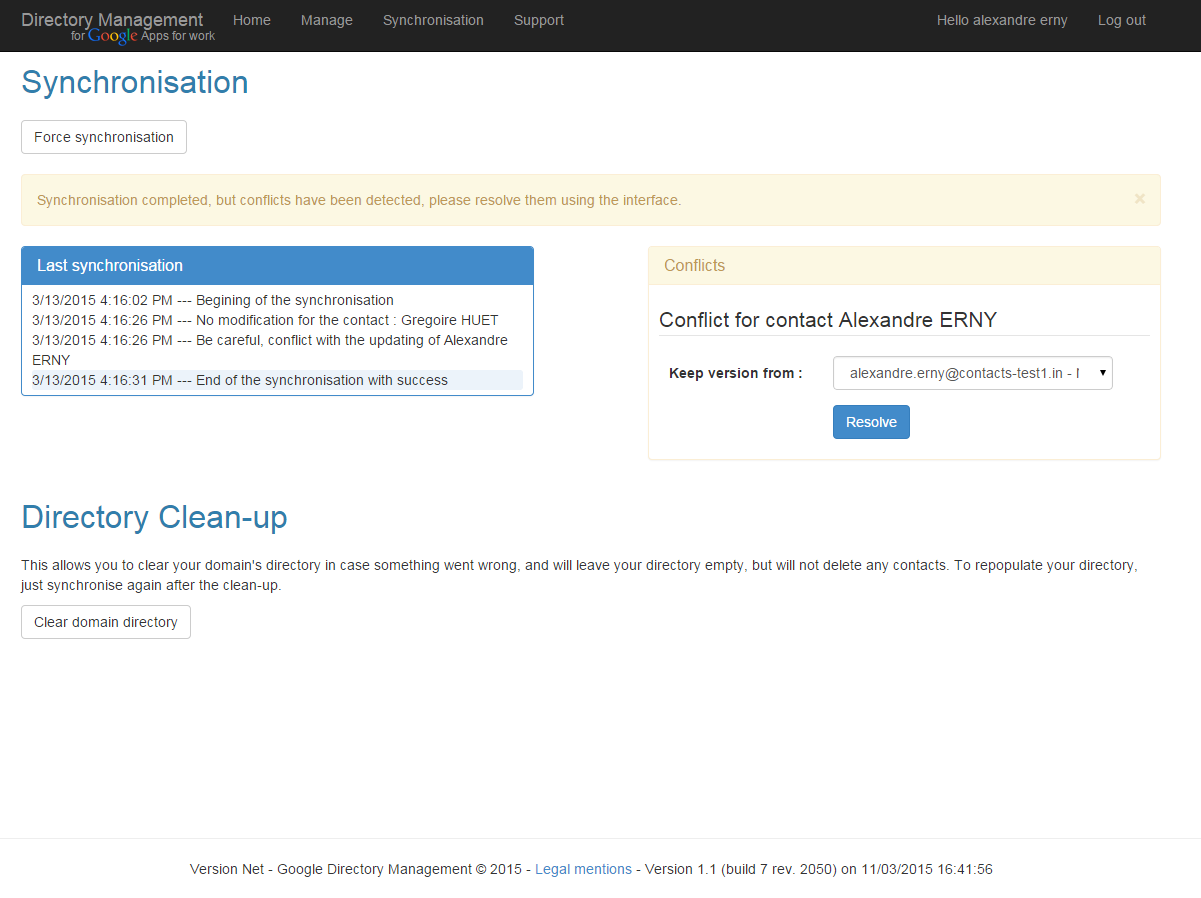This screenshot has height=898, width=1201.
Task: Log out of the application
Action: click(x=1122, y=20)
